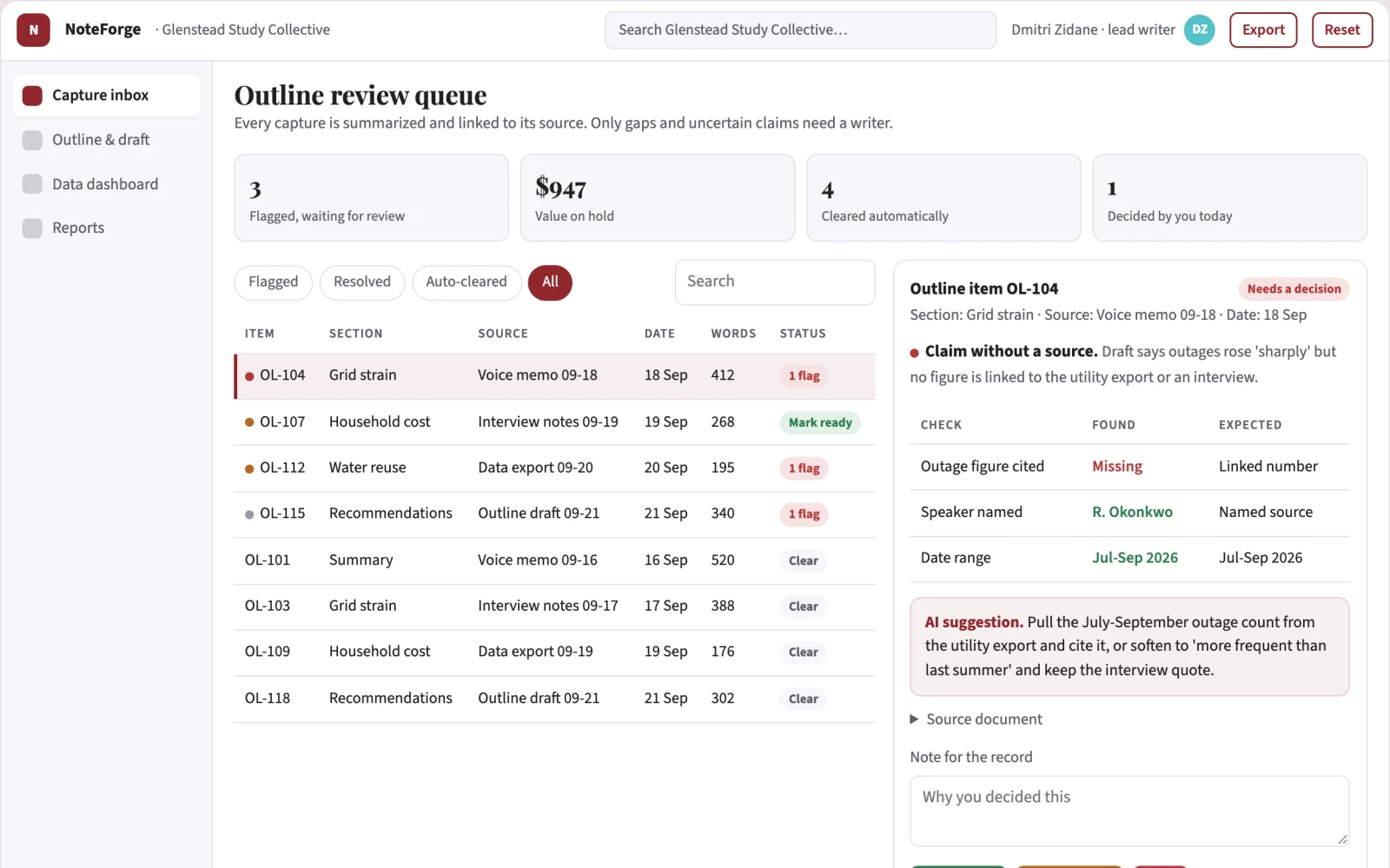
Task: Select the Flagged filter tab
Action: pyautogui.click(x=273, y=282)
